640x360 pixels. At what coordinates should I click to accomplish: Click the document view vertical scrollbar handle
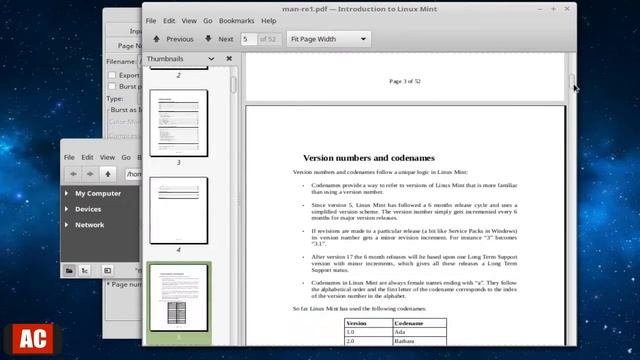pos(572,81)
